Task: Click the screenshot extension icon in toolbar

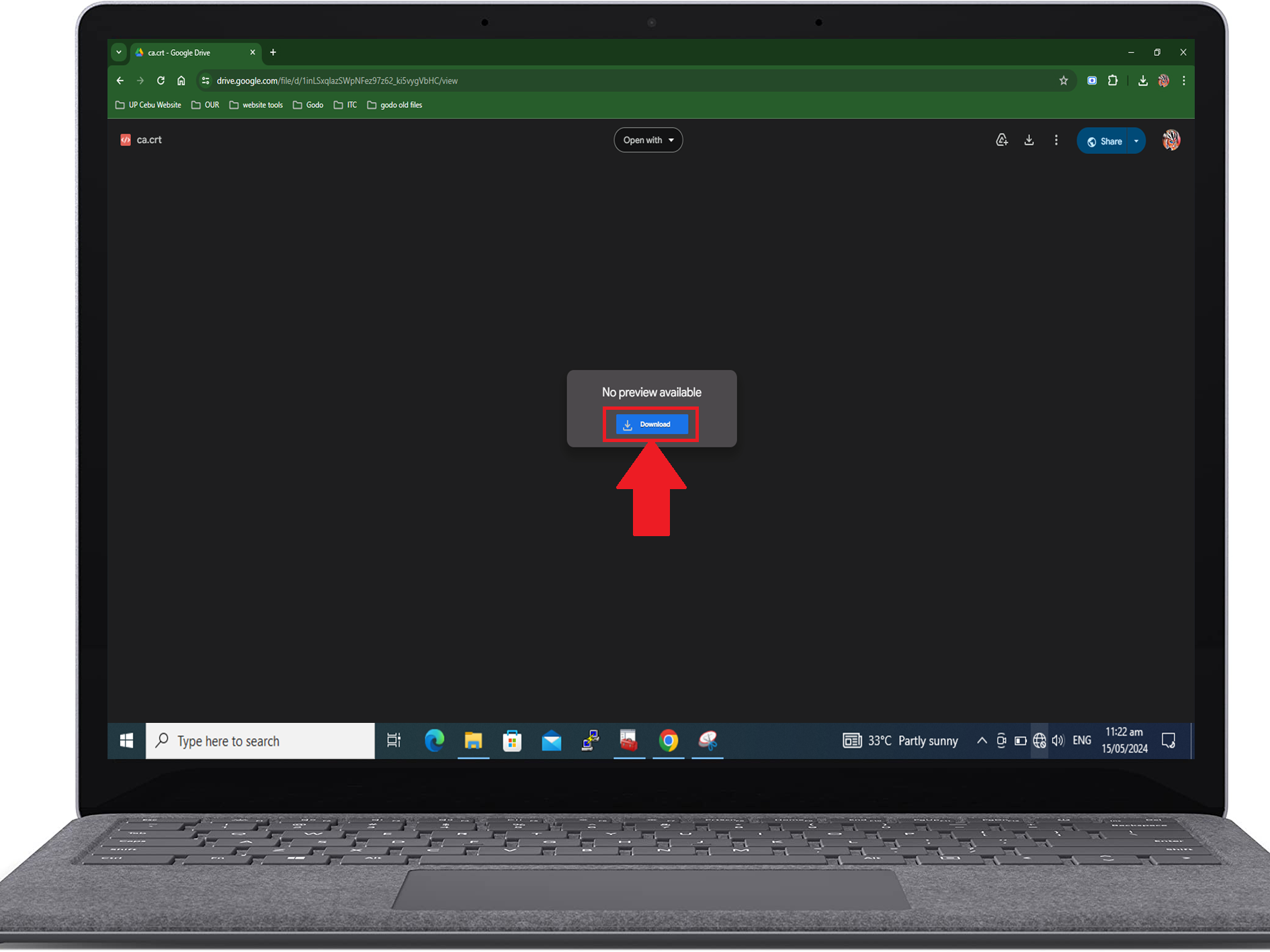Action: pyautogui.click(x=1092, y=81)
